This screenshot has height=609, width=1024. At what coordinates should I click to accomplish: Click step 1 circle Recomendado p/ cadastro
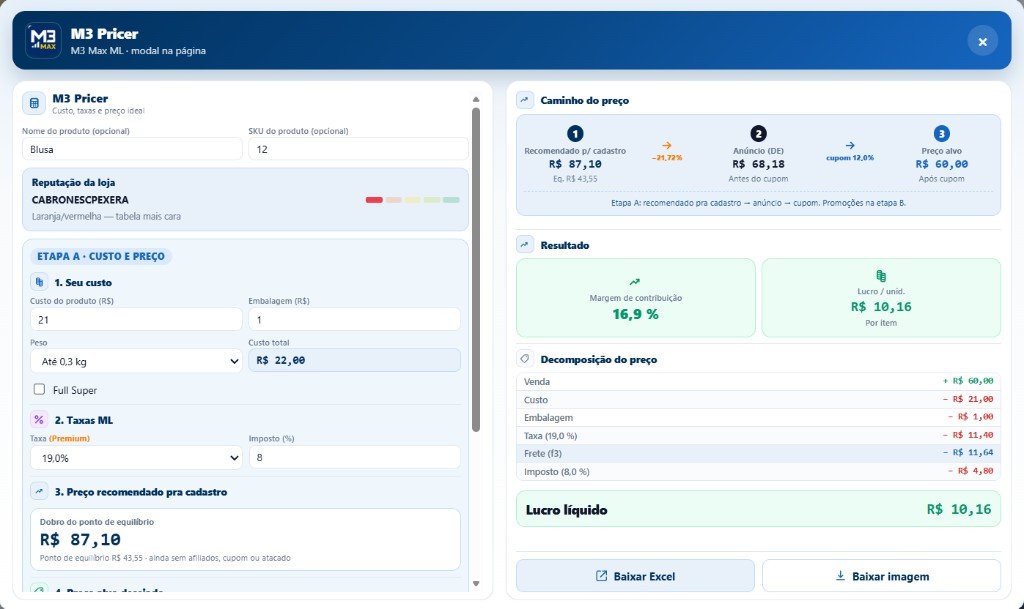(575, 134)
